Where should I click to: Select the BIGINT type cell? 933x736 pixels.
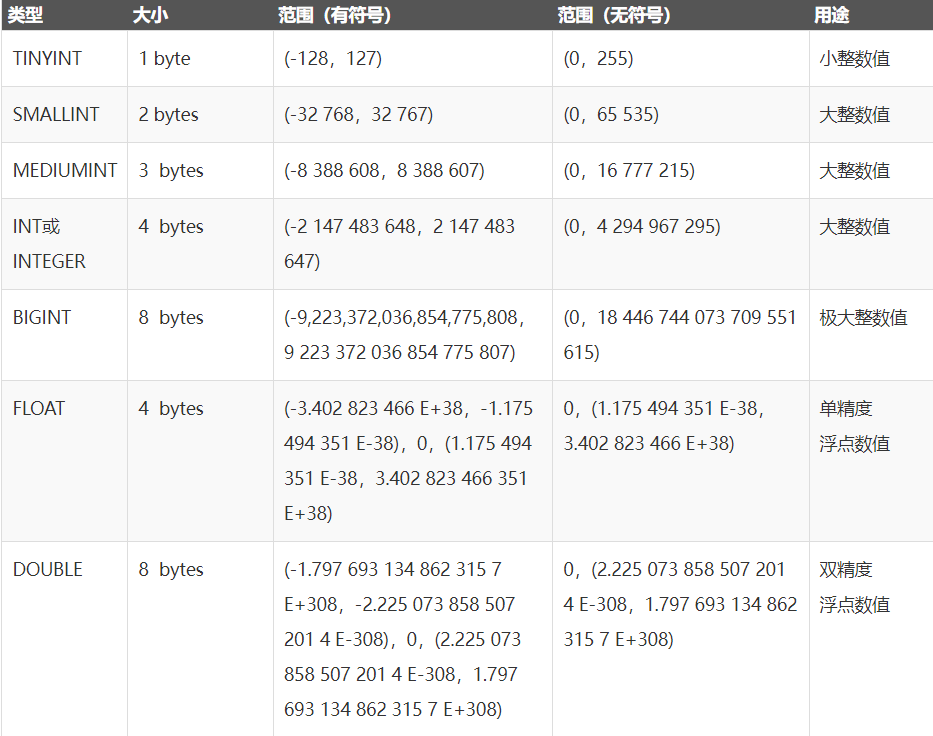[x=42, y=318]
